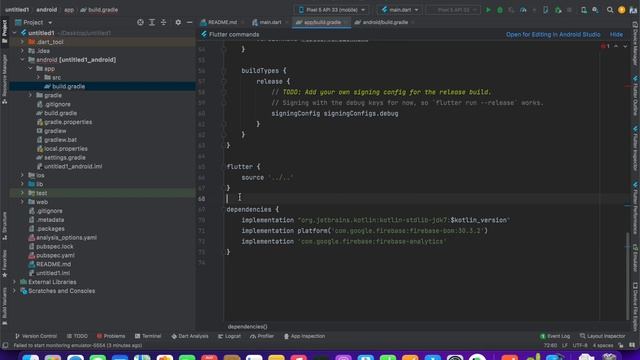The height and width of the screenshot is (360, 640).
Task: Click the Hide link in Flutter commands bar
Action: click(x=616, y=35)
